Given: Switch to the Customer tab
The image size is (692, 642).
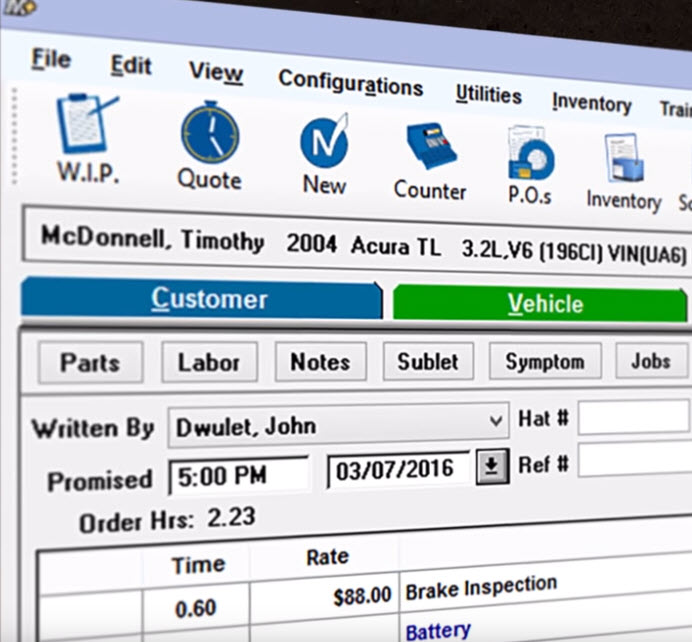Looking at the screenshot, I should [209, 300].
